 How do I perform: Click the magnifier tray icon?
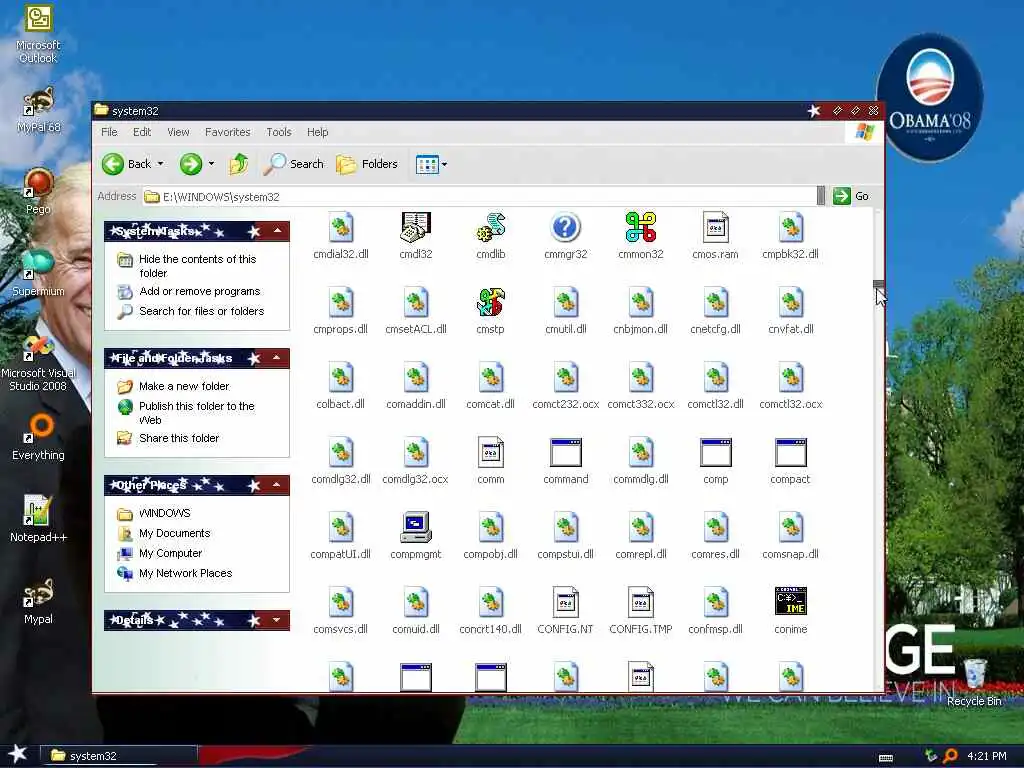point(950,756)
